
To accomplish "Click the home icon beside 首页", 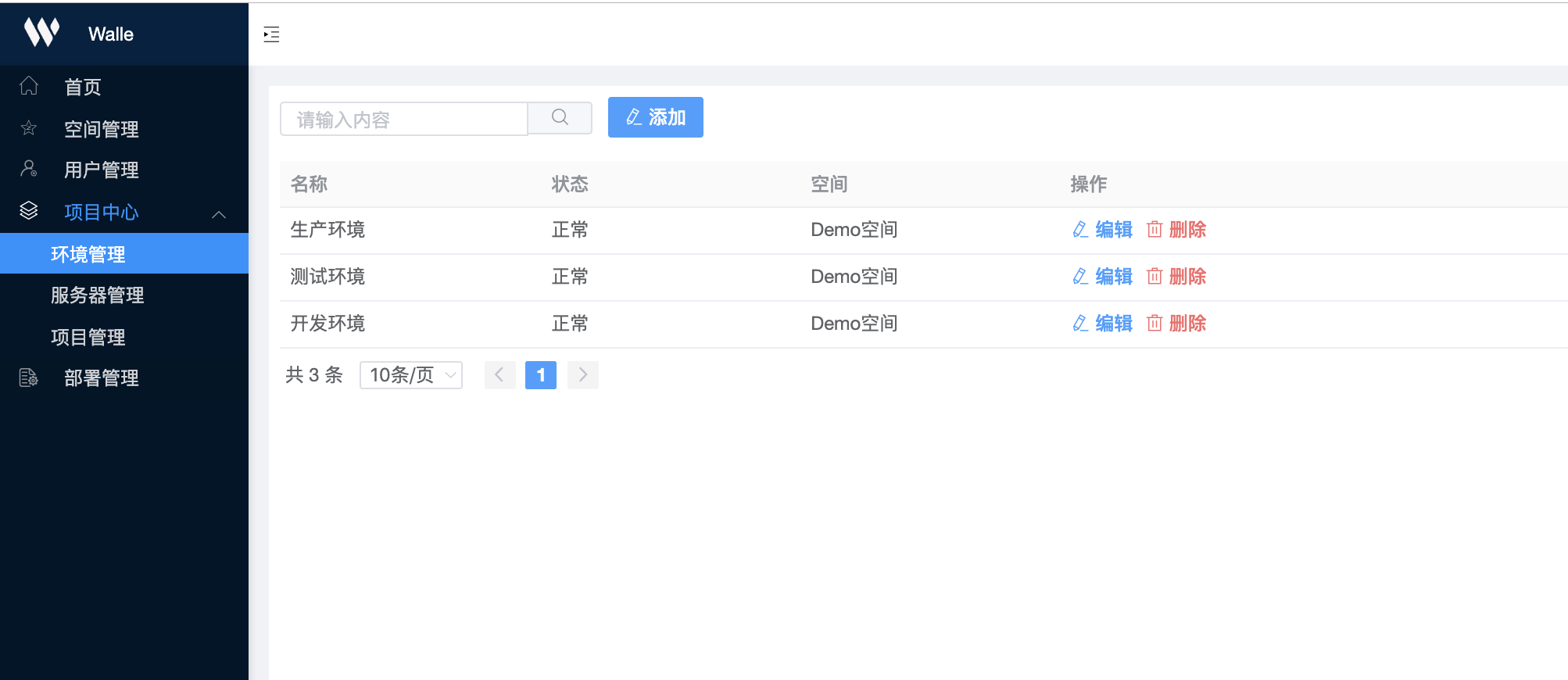I will pos(29,86).
